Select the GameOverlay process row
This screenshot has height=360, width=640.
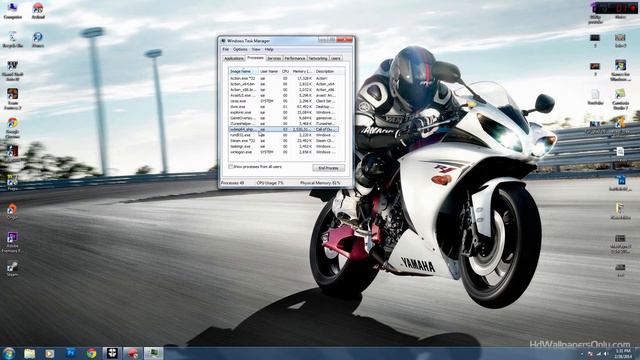284,118
